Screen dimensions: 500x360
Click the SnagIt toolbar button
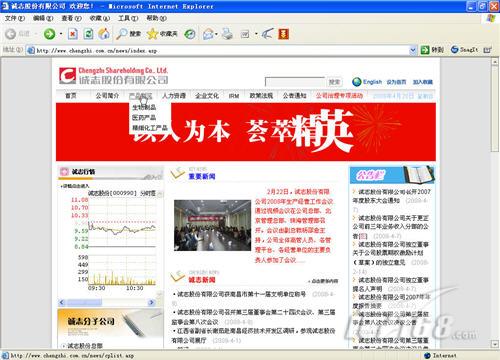(x=465, y=50)
